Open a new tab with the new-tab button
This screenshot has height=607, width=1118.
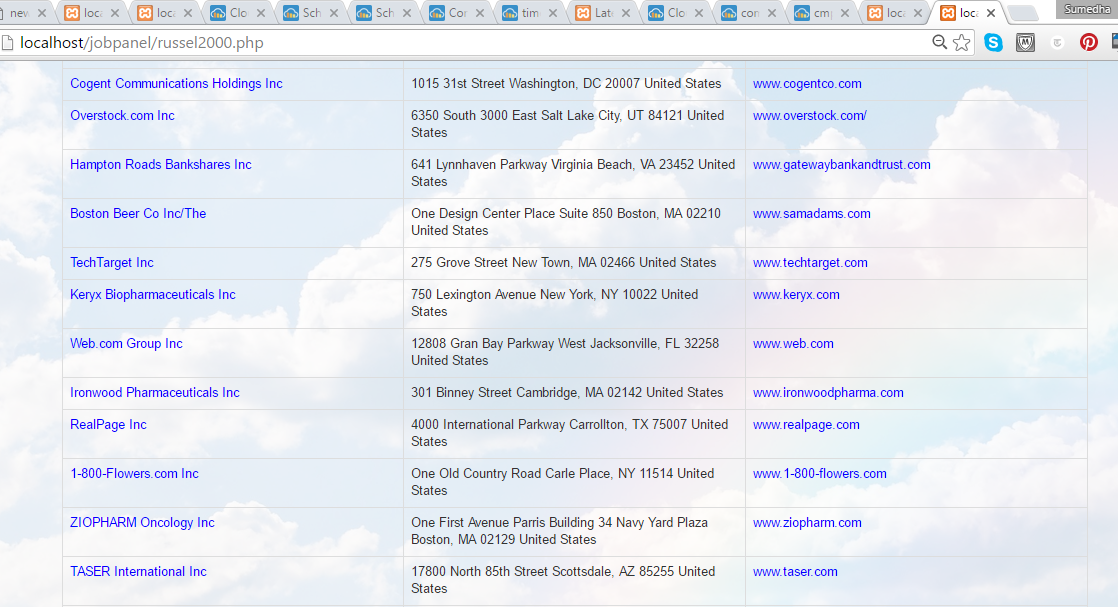[1023, 13]
